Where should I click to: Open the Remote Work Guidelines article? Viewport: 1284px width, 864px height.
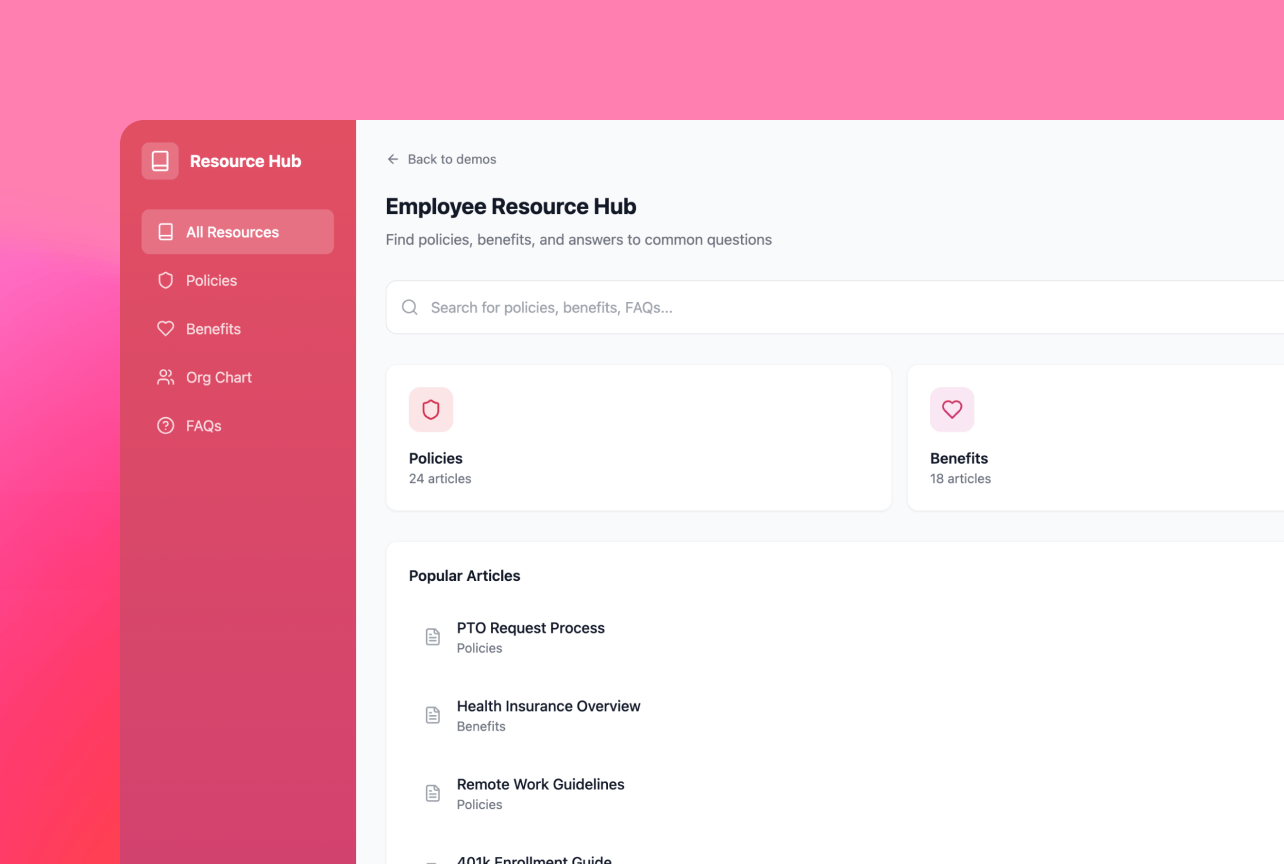540,785
